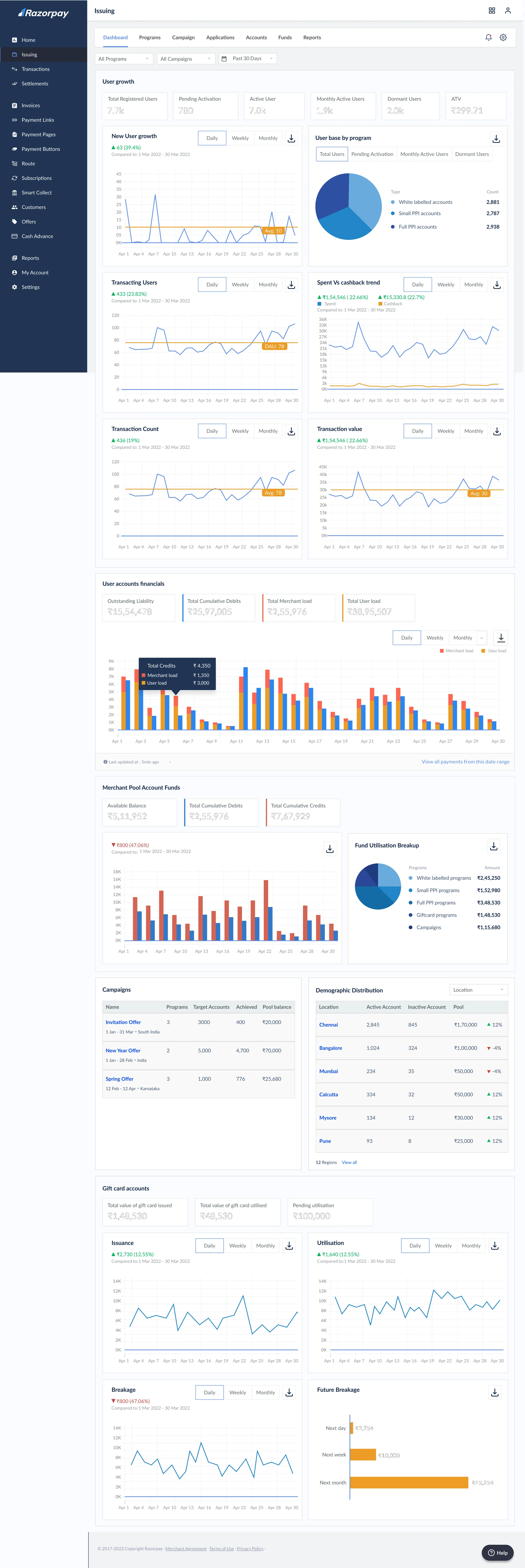Open the apps grid icon in header

click(492, 11)
